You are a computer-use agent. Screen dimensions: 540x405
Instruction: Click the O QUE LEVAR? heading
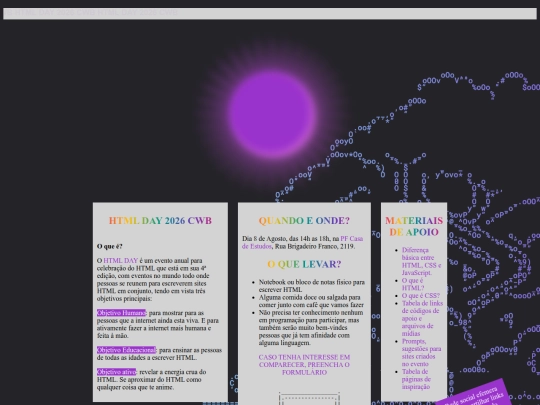coord(304,264)
